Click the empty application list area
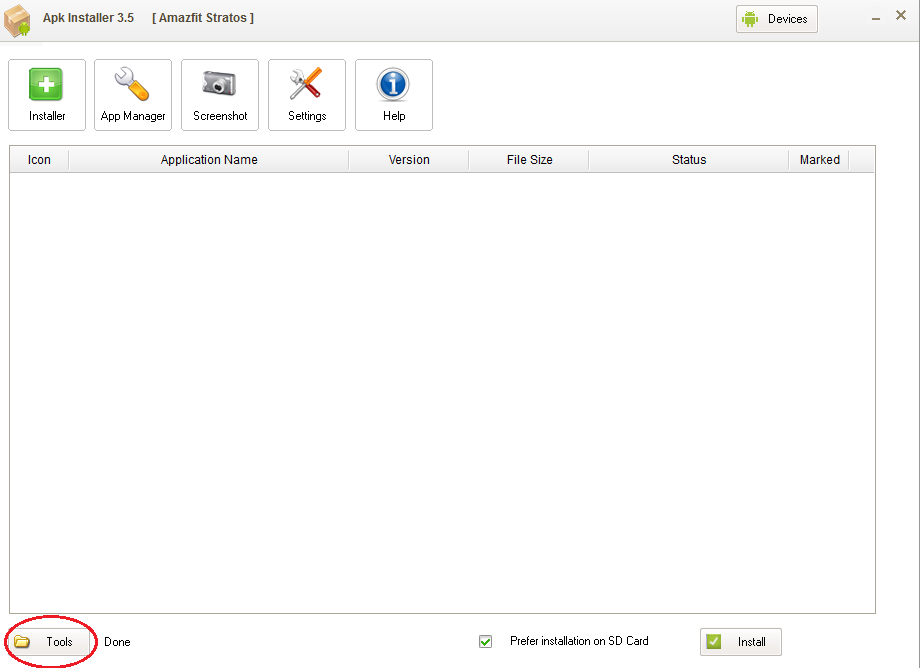 coord(442,392)
